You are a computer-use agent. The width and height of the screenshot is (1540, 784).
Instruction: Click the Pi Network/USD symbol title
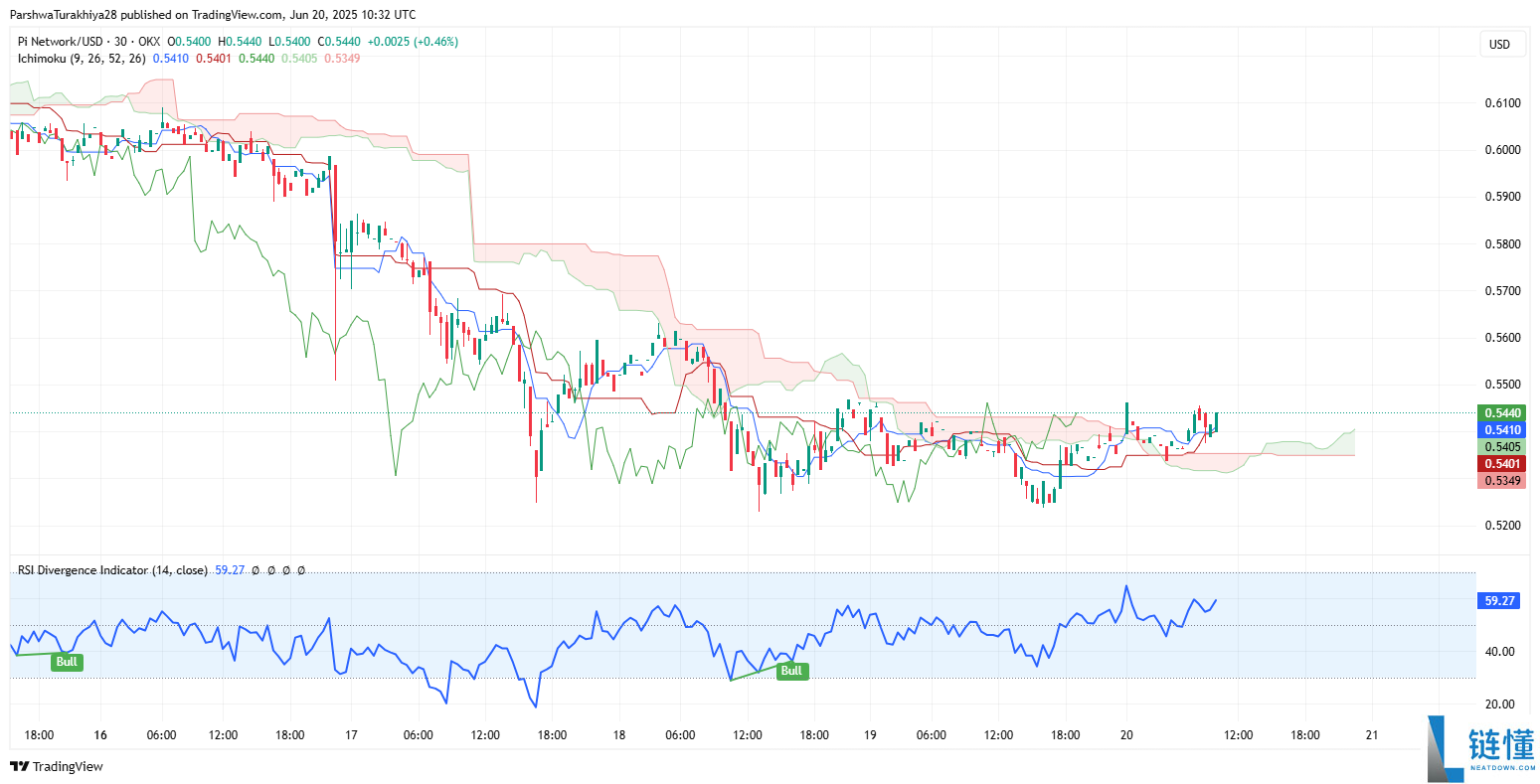(60, 42)
